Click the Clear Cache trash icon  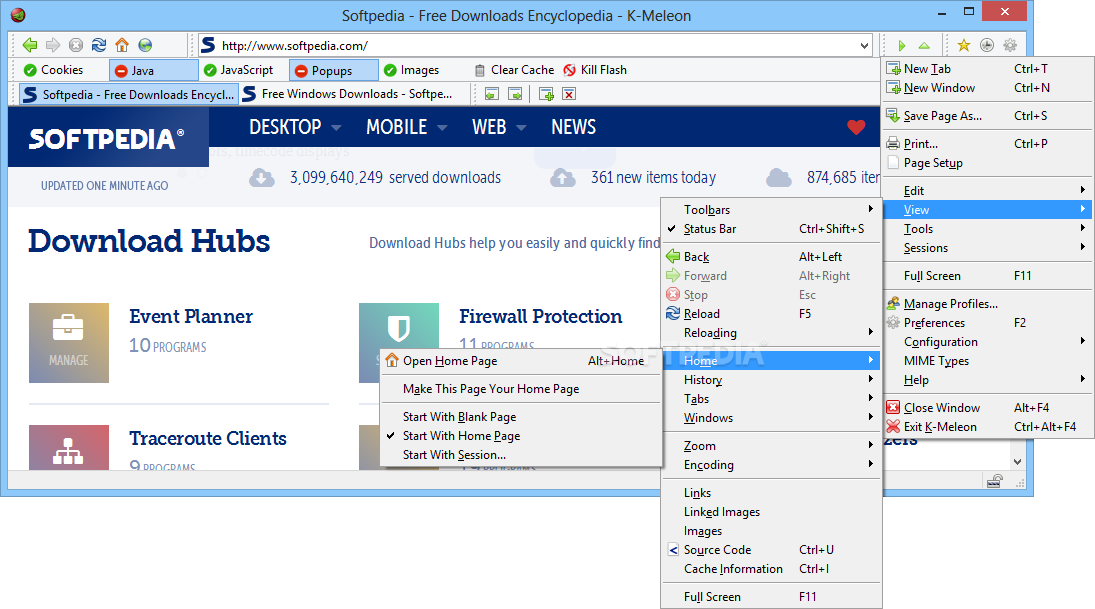[480, 70]
